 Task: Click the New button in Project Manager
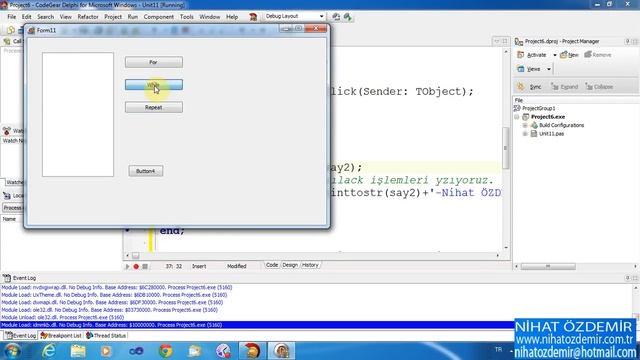[x=569, y=55]
